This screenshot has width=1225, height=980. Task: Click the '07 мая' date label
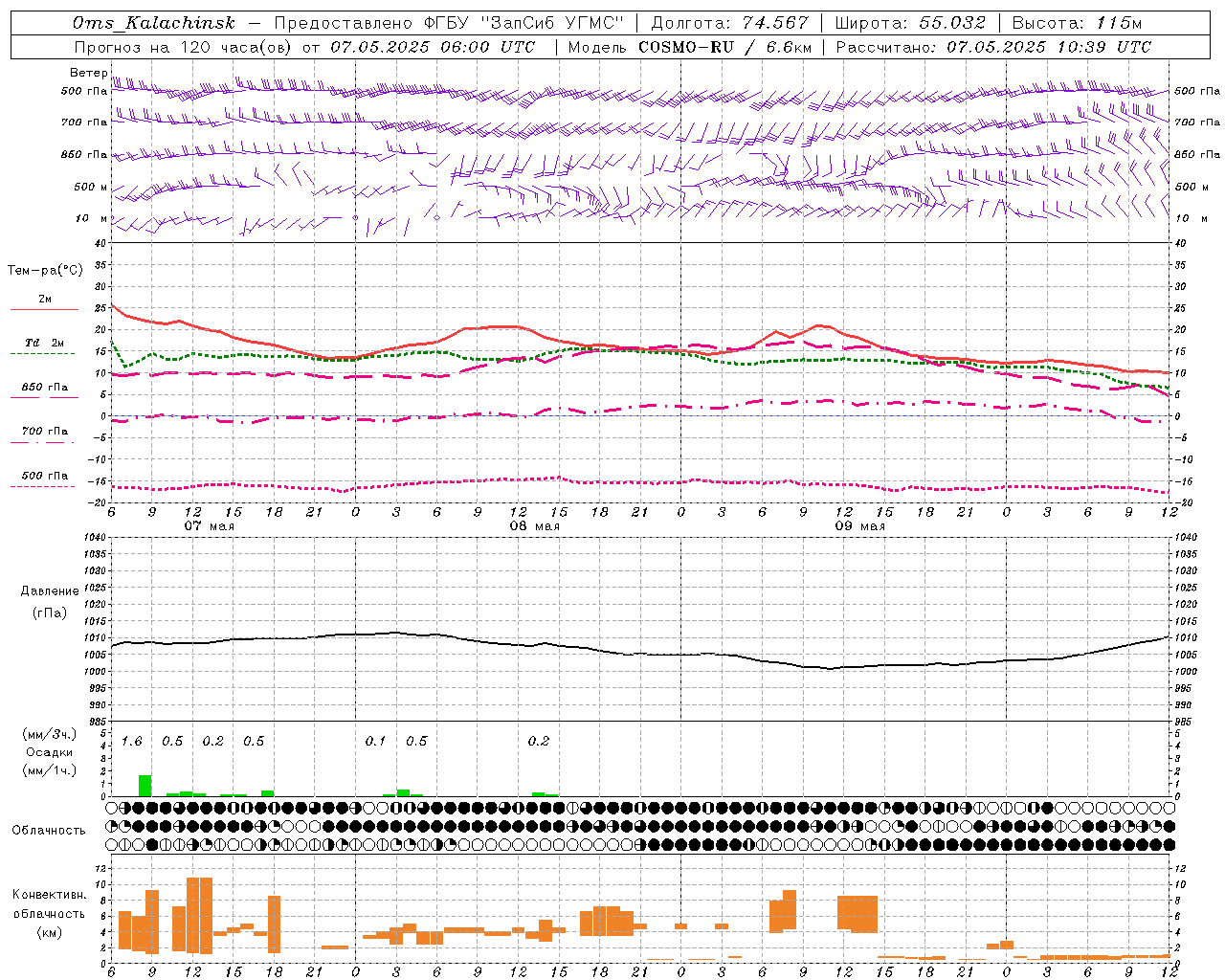click(x=209, y=526)
